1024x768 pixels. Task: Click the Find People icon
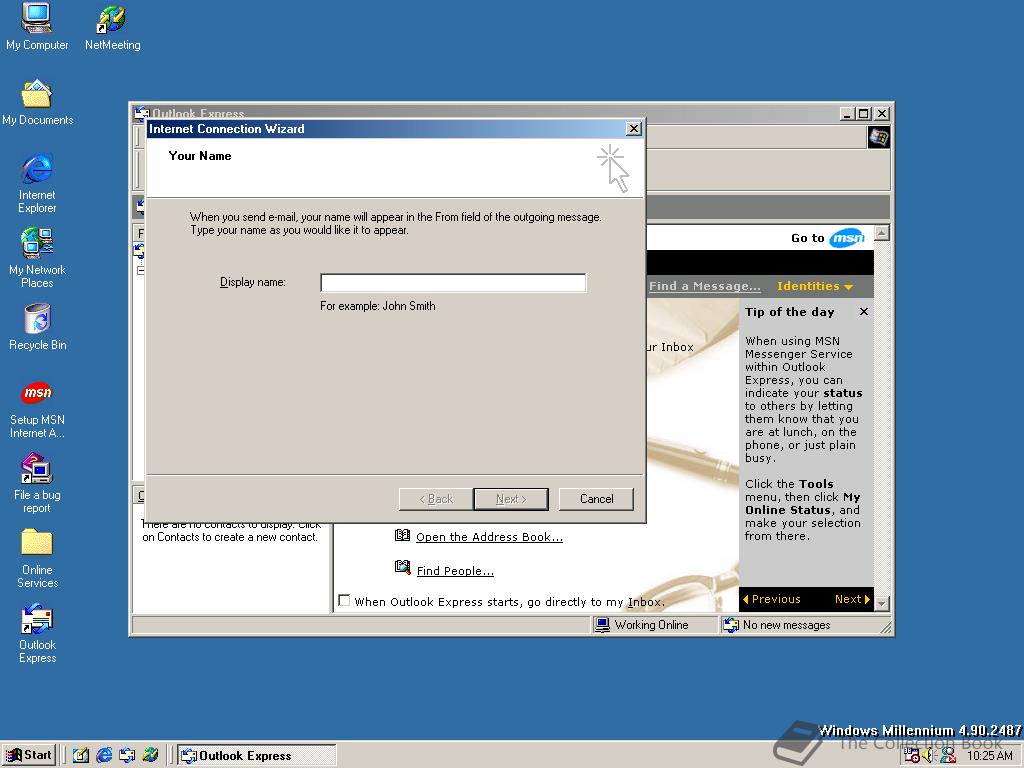[x=402, y=567]
